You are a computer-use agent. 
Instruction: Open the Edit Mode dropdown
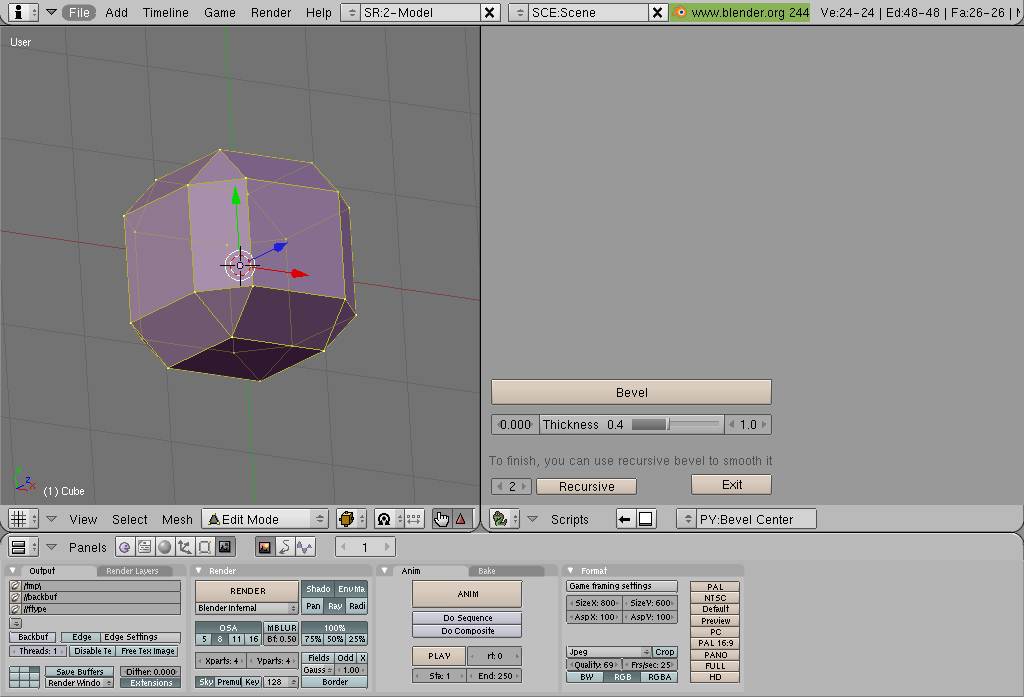point(265,519)
